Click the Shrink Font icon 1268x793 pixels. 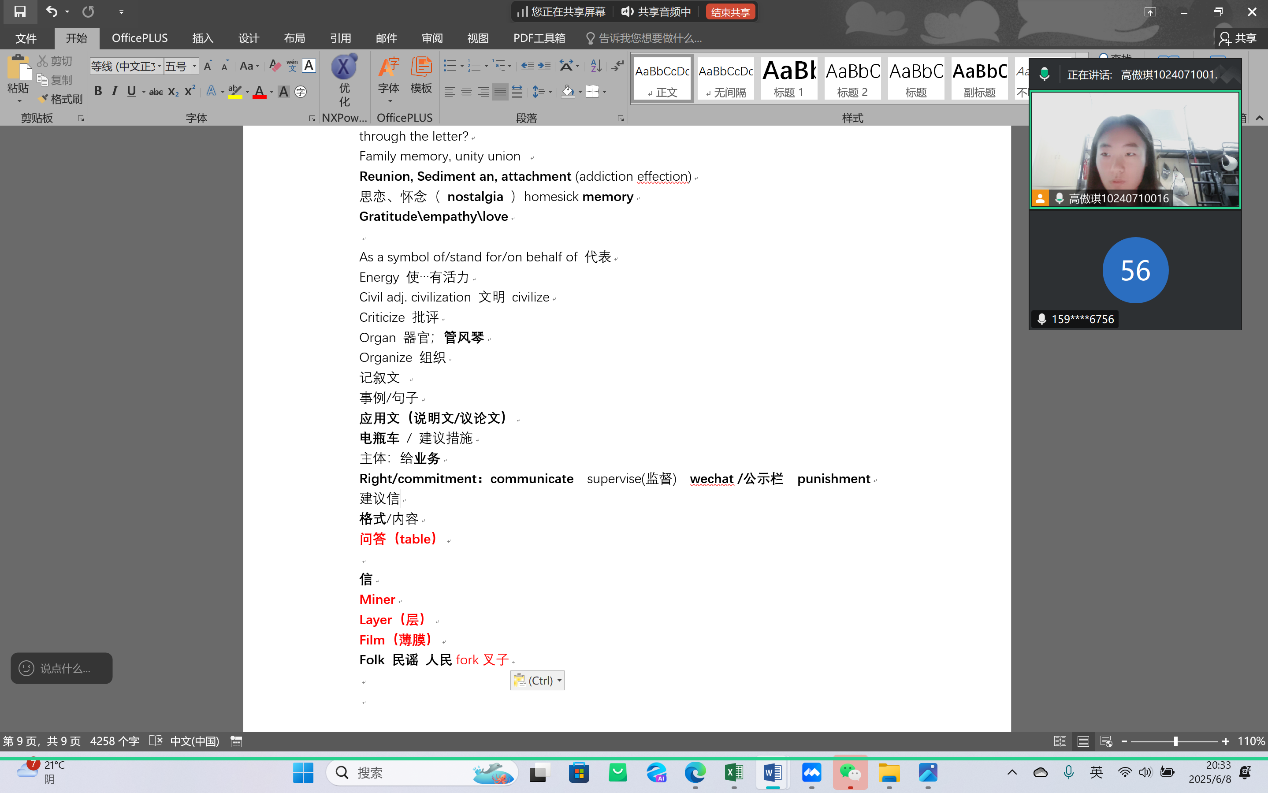pos(224,66)
